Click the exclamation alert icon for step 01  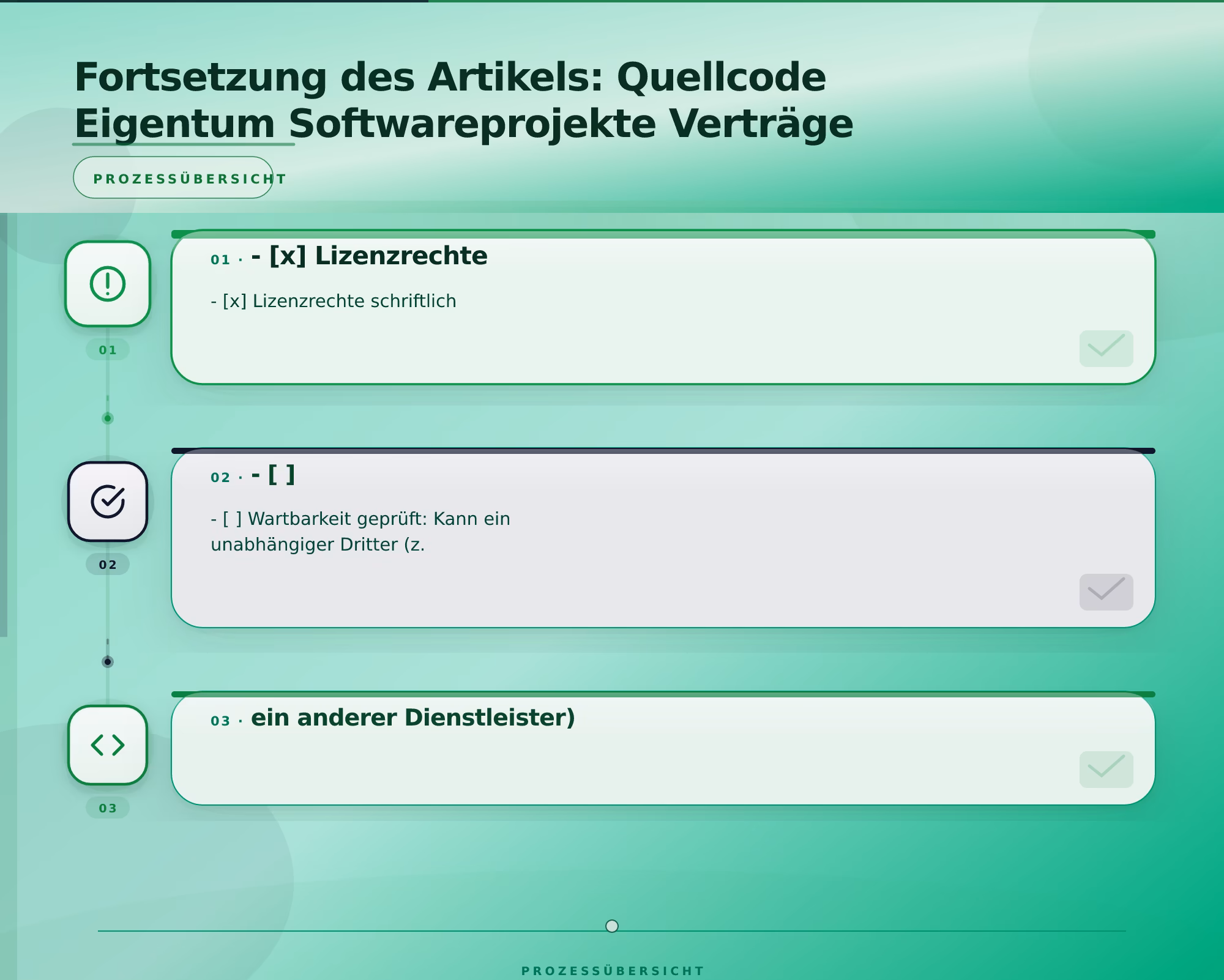point(108,284)
